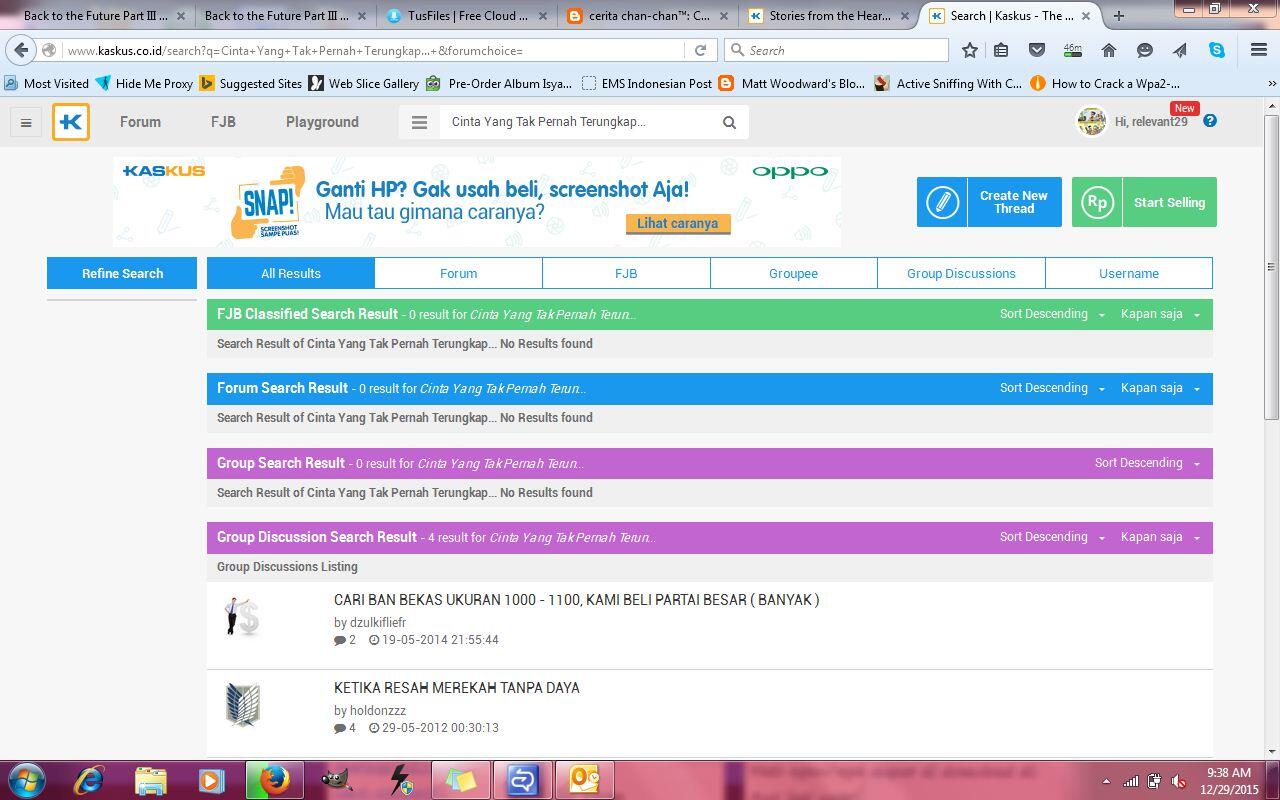This screenshot has width=1280, height=800.
Task: Click the Start Selling button
Action: [x=1144, y=202]
